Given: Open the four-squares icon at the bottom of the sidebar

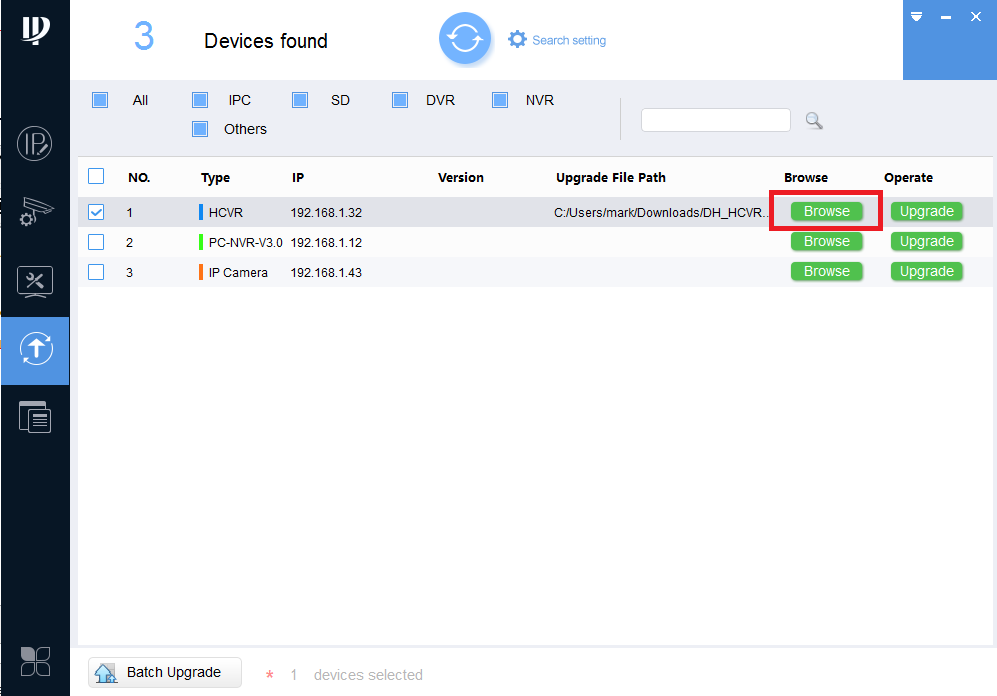Looking at the screenshot, I should point(35,662).
